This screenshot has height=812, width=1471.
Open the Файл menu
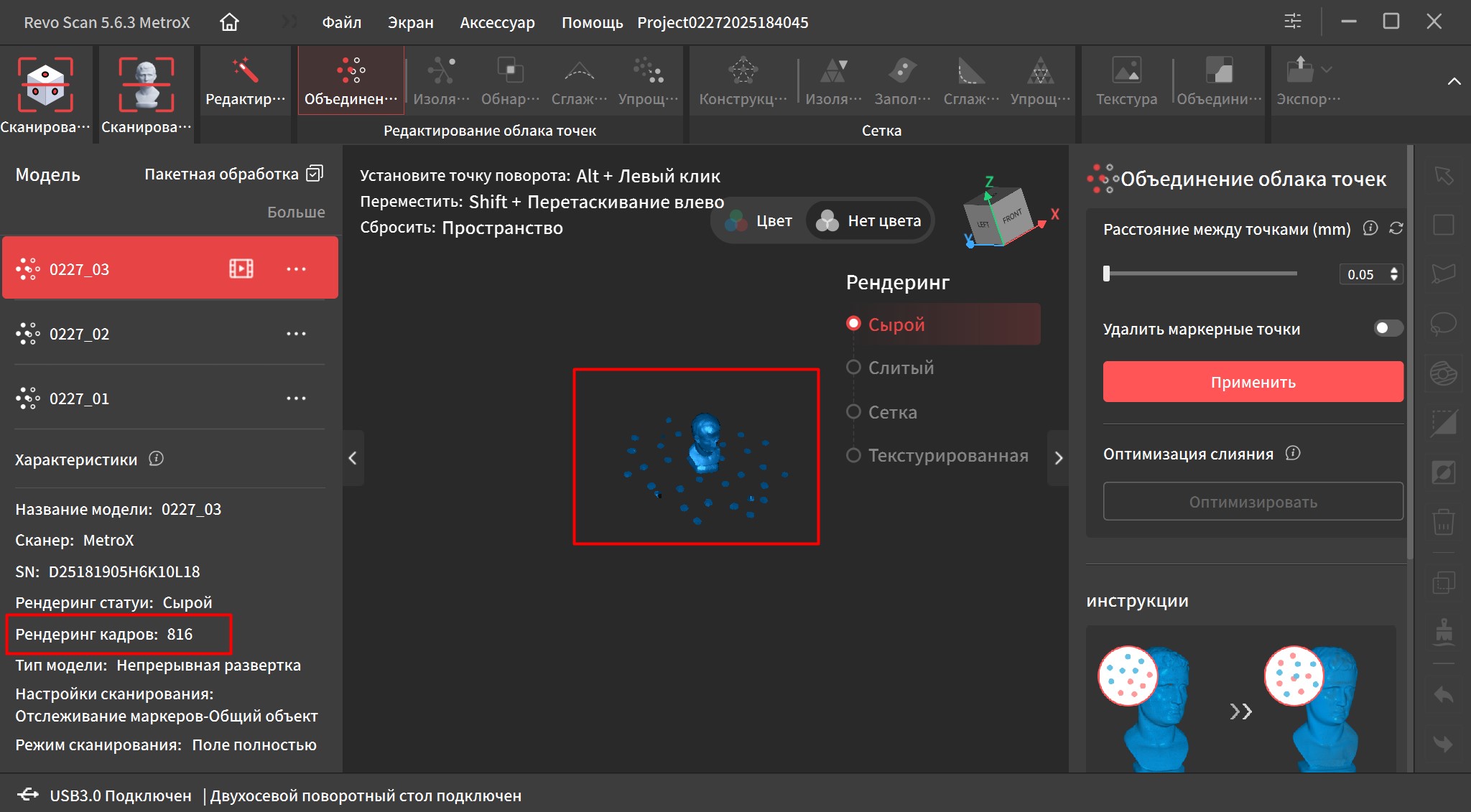341,22
